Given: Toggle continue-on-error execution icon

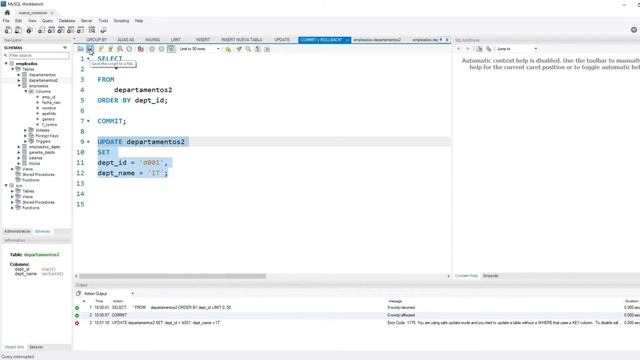Looking at the screenshot, I should point(140,49).
